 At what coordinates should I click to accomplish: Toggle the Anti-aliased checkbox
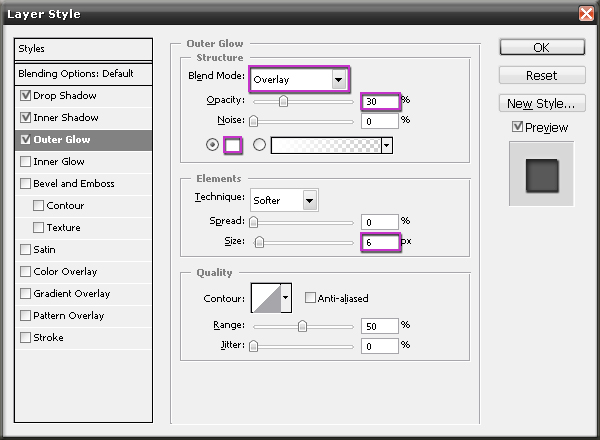[x=310, y=298]
